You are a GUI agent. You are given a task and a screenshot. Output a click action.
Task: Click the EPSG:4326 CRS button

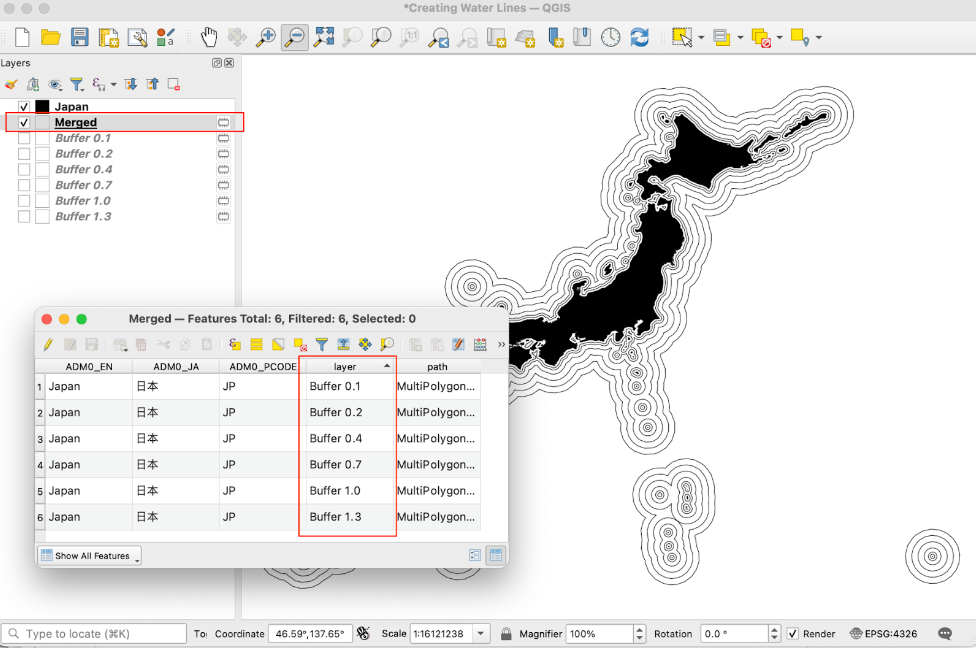[x=885, y=634]
